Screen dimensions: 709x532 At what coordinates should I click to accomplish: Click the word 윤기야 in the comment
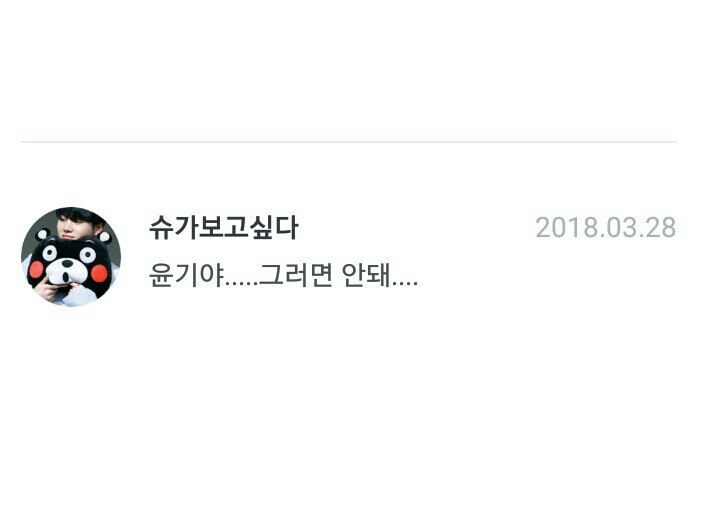(186, 275)
